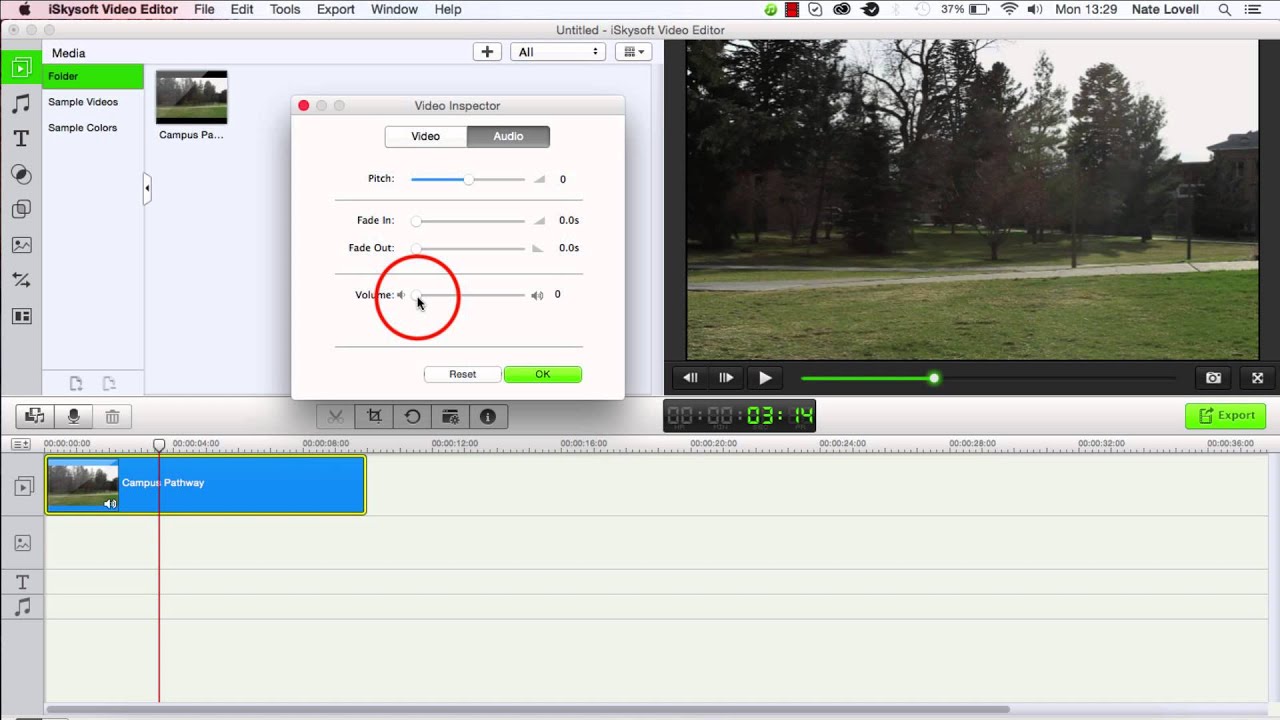Viewport: 1280px width, 720px height.
Task: Click the clip's speaker icon in the timeline
Action: pos(110,503)
